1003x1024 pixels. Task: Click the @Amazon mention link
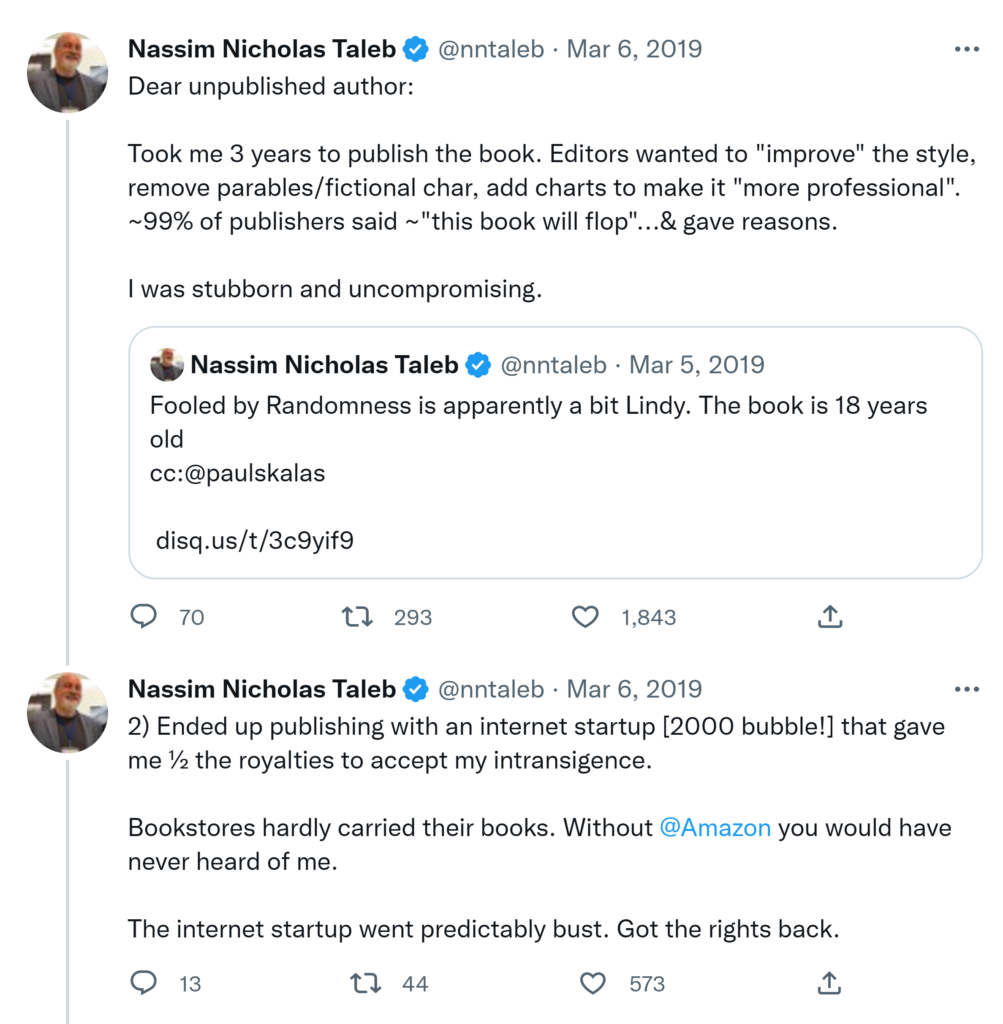[x=715, y=828]
